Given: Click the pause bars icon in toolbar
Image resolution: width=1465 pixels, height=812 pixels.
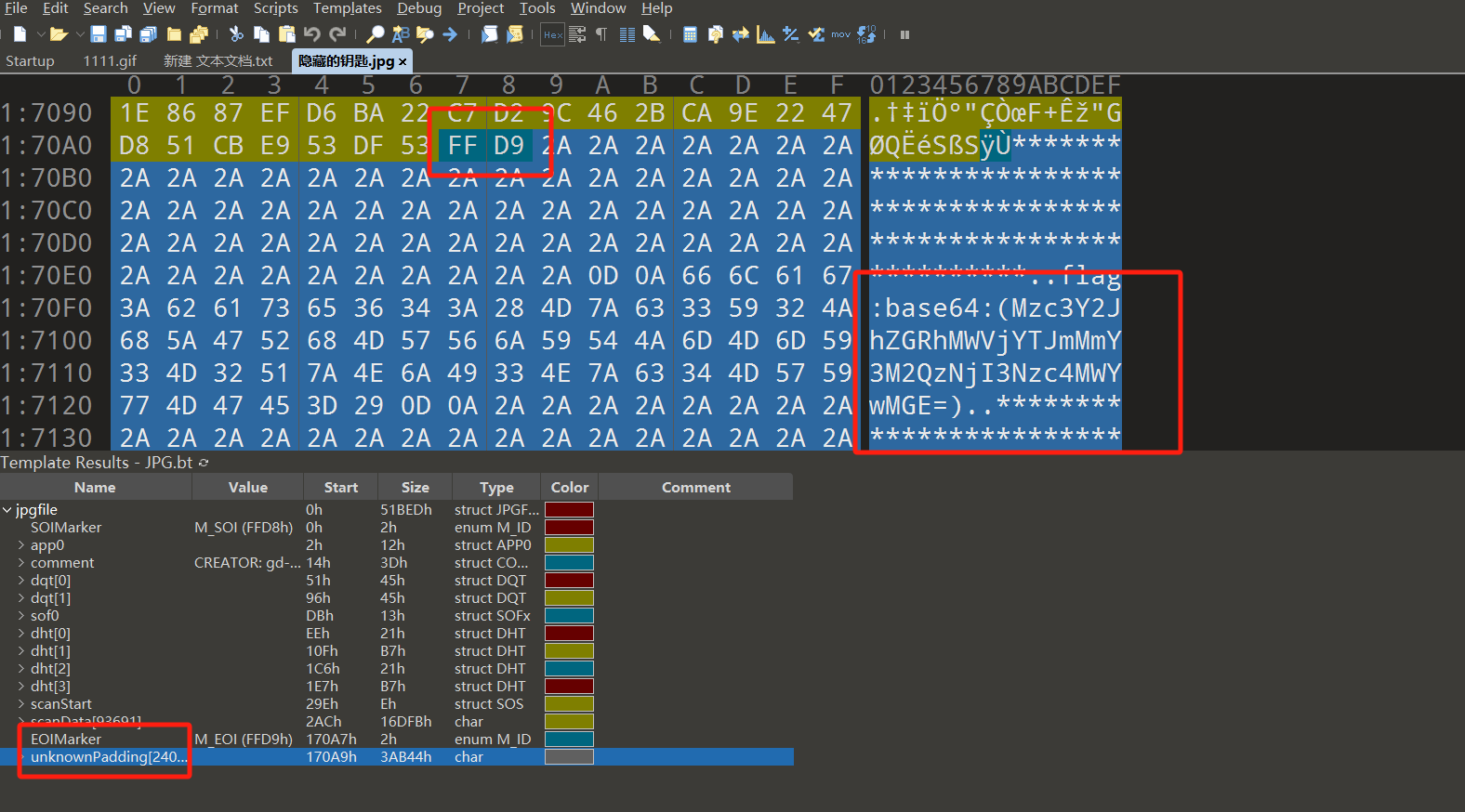Looking at the screenshot, I should click(904, 34).
